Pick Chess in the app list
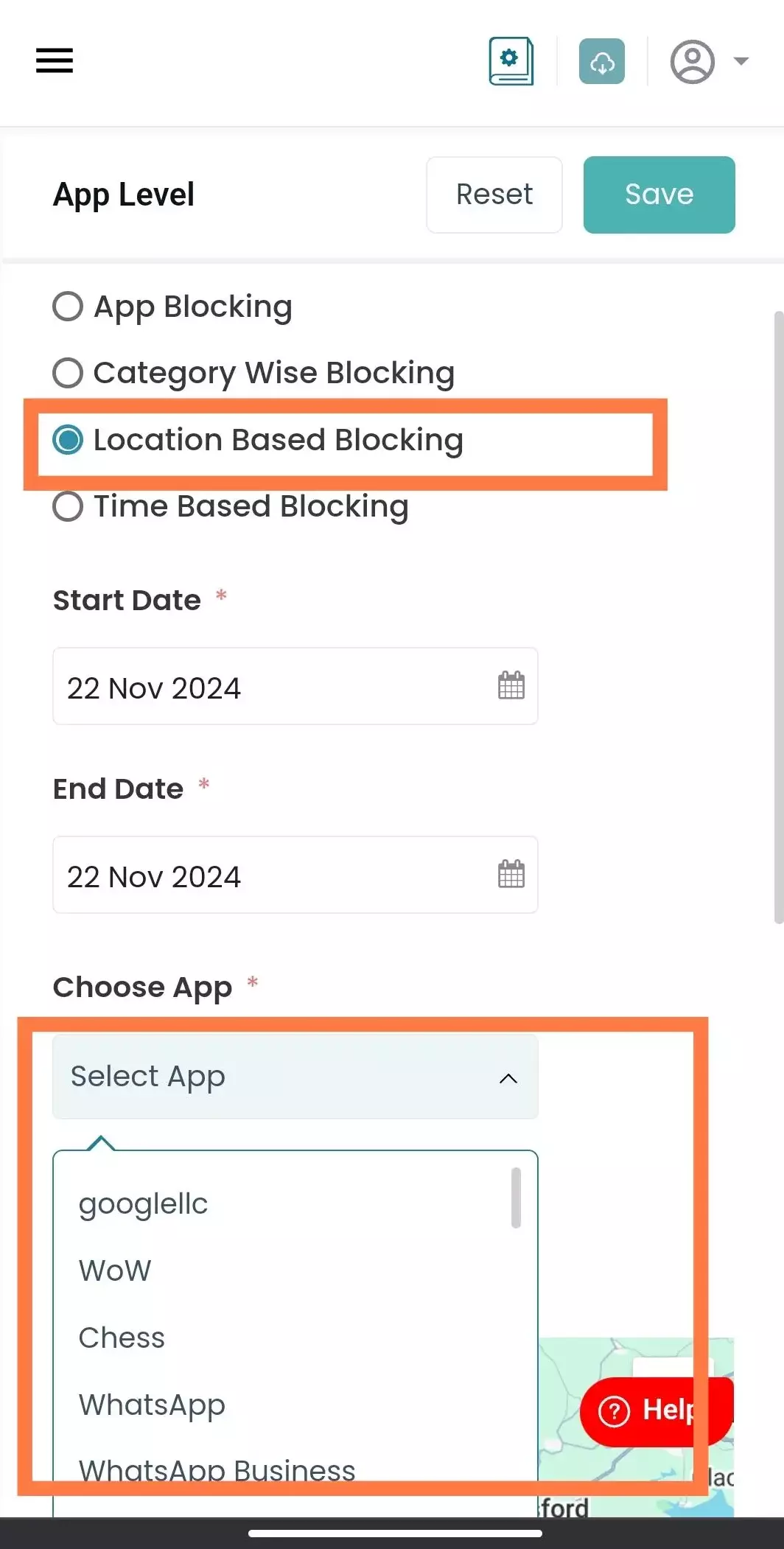 tap(122, 1338)
